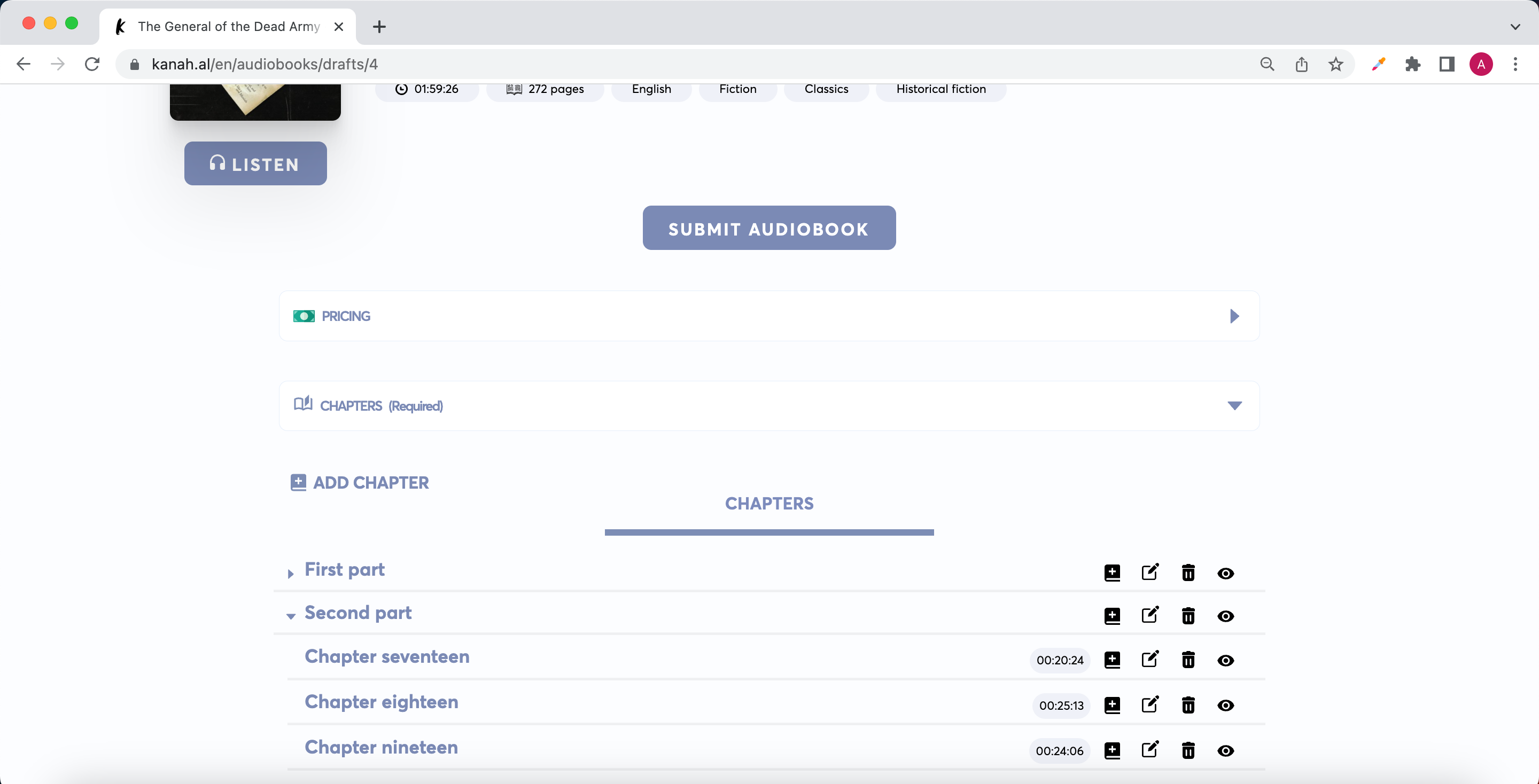The width and height of the screenshot is (1539, 784).
Task: Close The General of the Dead Army tab
Action: pos(339,26)
